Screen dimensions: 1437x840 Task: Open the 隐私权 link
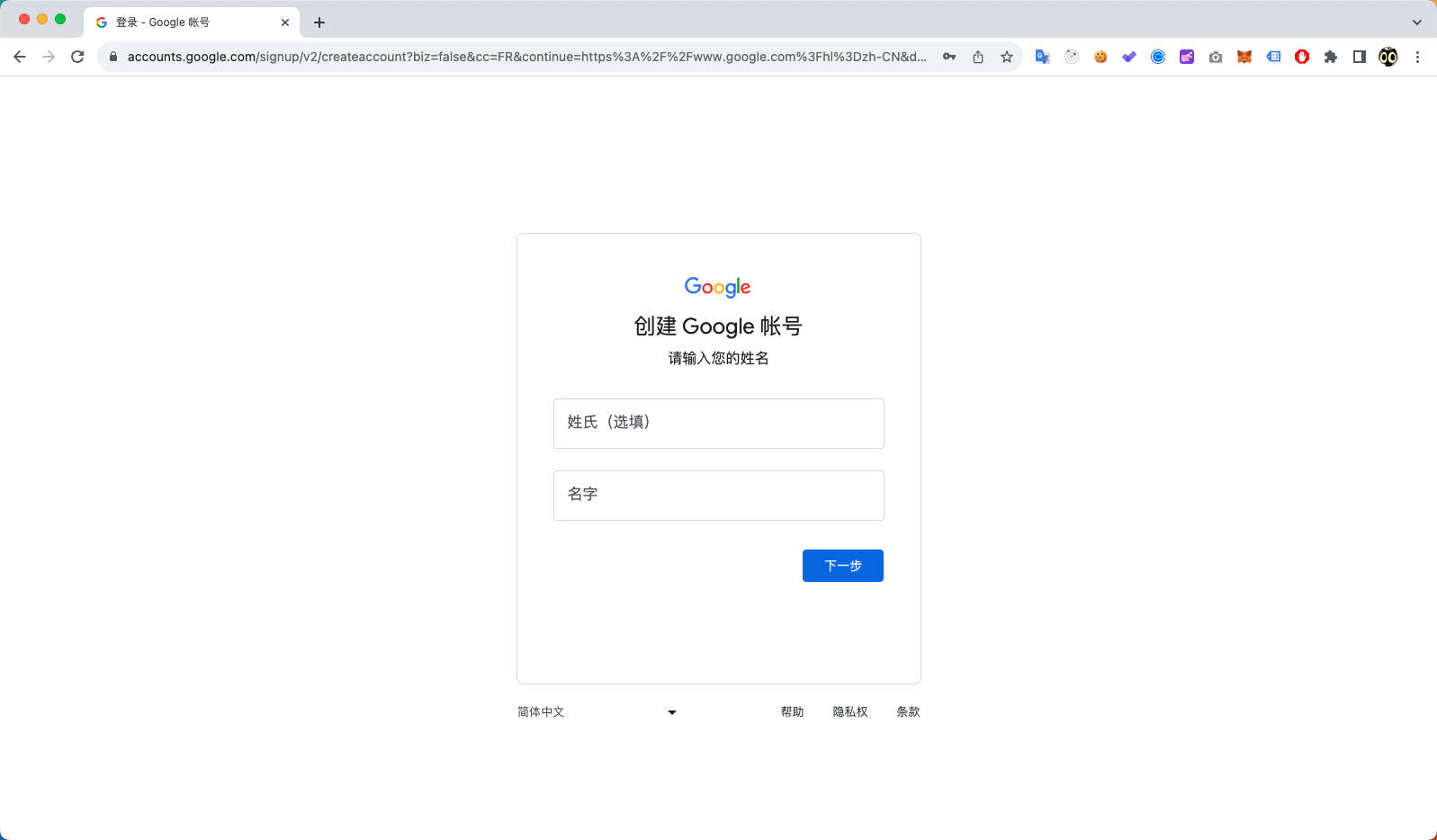[850, 711]
